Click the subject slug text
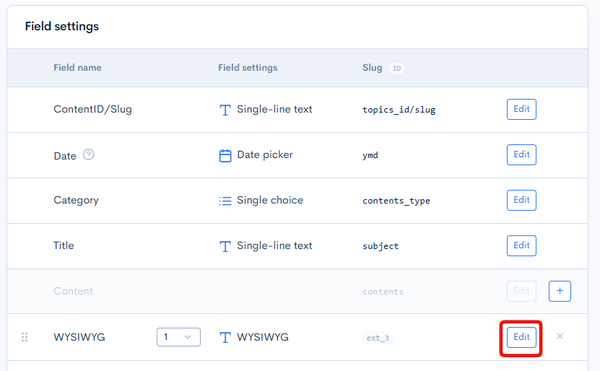Viewport: 600px width, 371px height. [x=380, y=246]
